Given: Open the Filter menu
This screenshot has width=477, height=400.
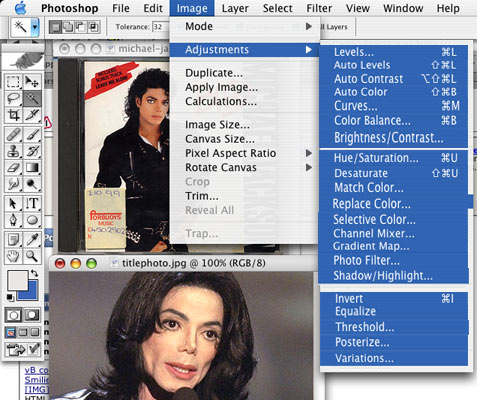Looking at the screenshot, I should pos(319,8).
